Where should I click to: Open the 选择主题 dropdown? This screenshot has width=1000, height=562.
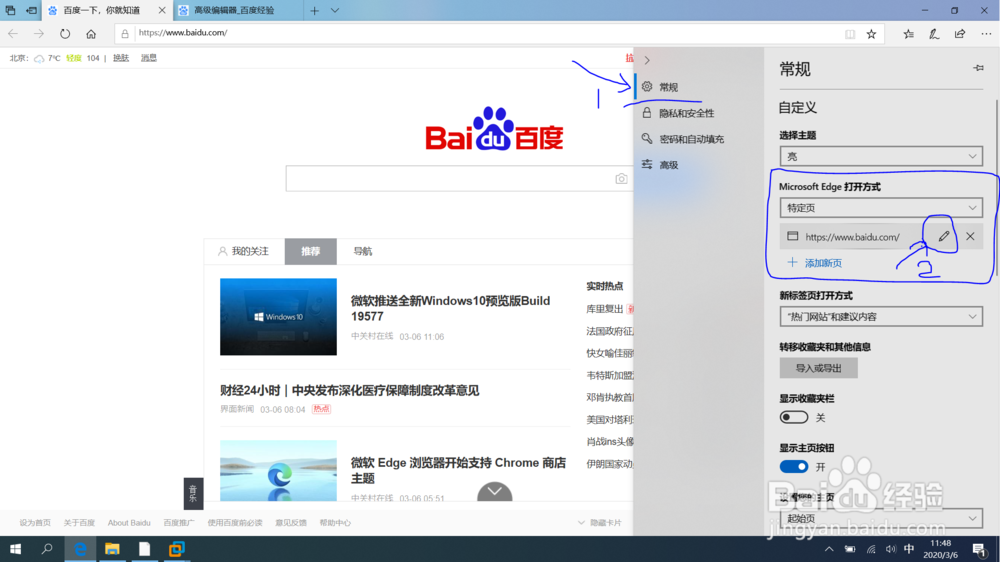click(881, 156)
